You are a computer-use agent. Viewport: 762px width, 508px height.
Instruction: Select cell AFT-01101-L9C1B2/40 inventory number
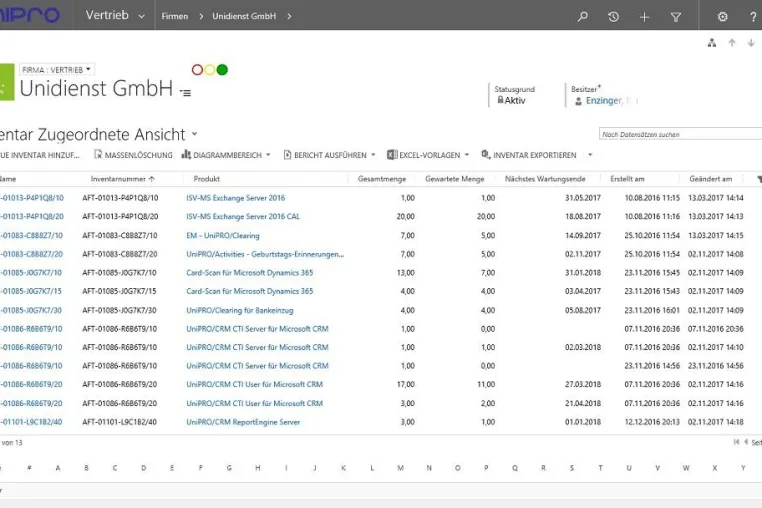point(120,422)
